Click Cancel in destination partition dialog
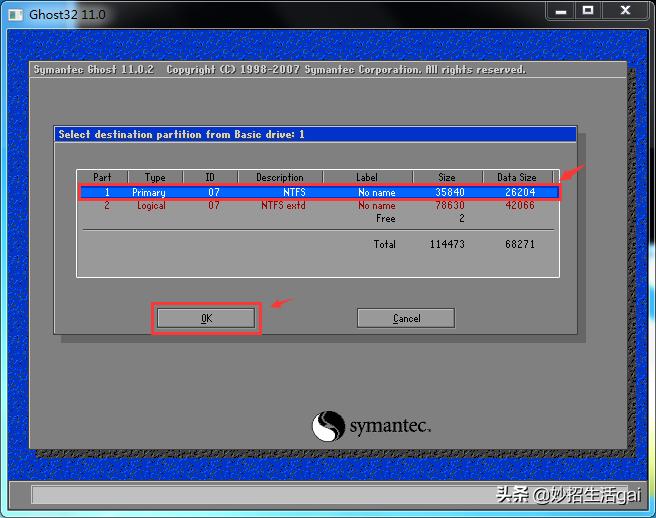Screen dimensions: 656x518 tap(406, 318)
